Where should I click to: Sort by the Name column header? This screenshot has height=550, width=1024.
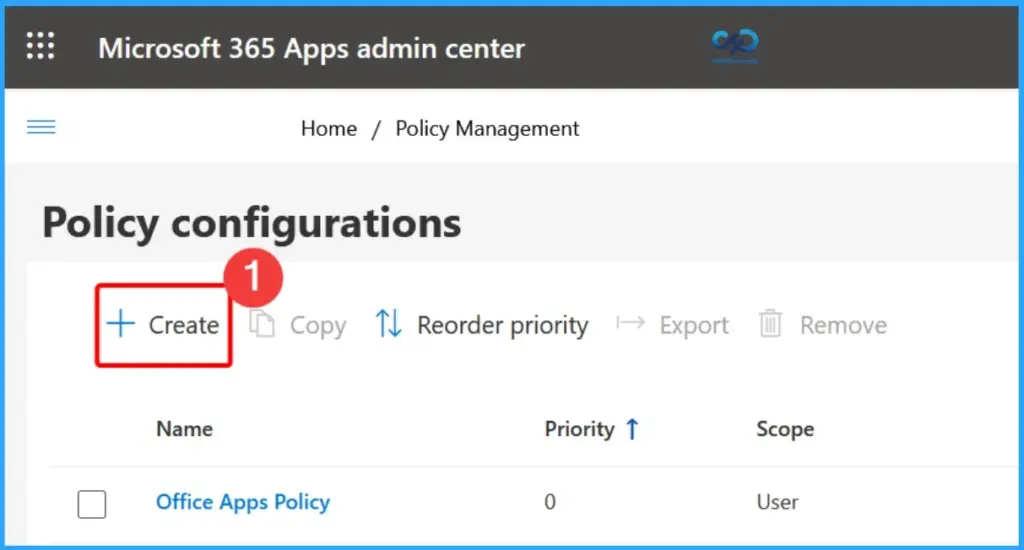tap(184, 429)
